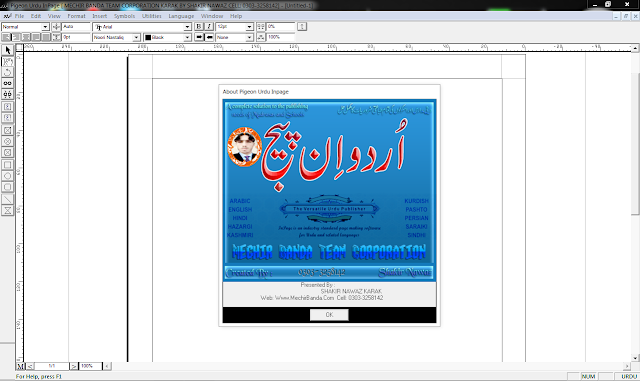Click OK to close the About dialog
The width and height of the screenshot is (640, 381).
(329, 315)
